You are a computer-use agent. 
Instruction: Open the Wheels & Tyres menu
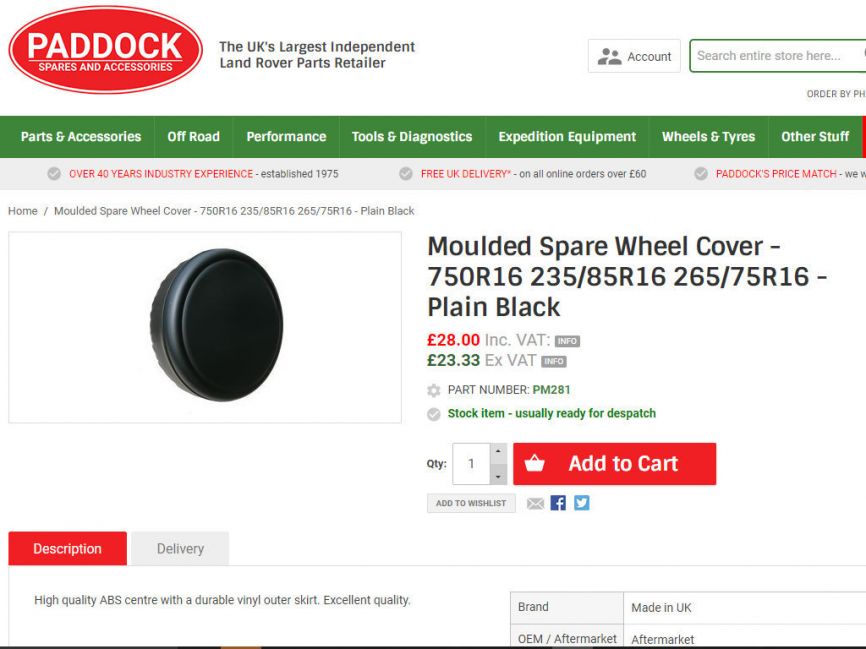click(709, 136)
